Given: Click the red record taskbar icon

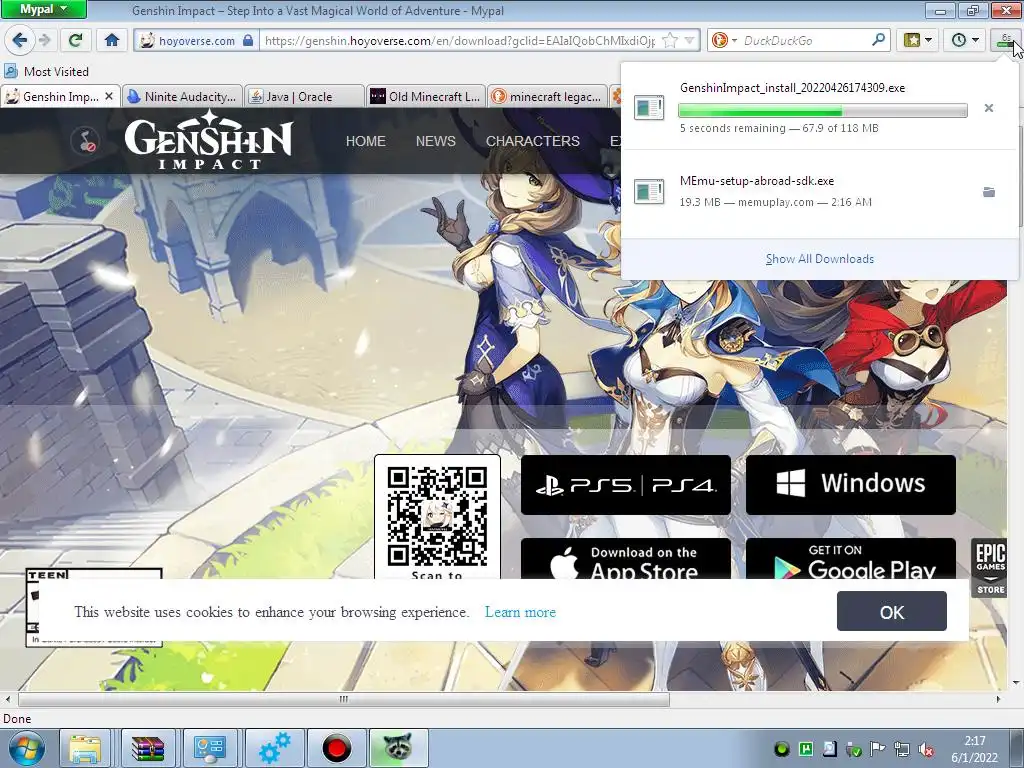Looking at the screenshot, I should 337,748.
